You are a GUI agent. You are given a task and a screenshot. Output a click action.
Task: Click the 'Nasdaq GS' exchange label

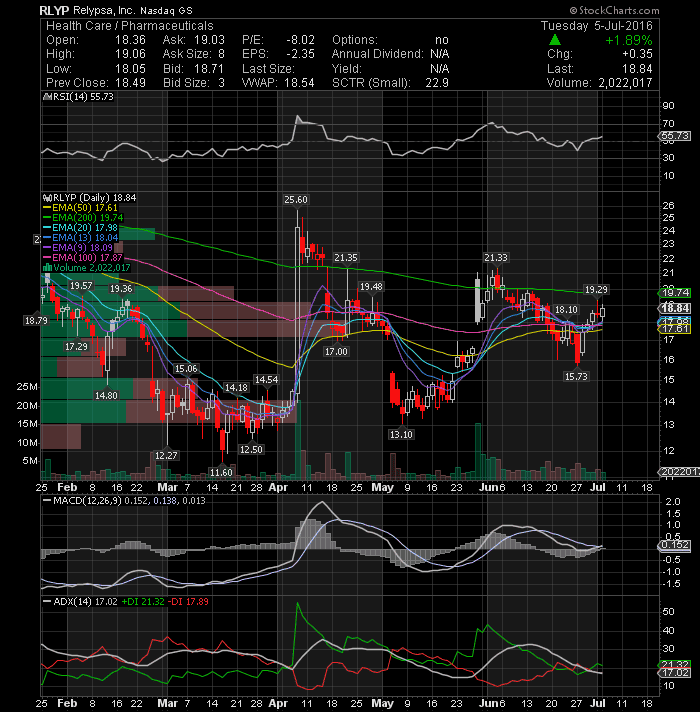point(166,10)
